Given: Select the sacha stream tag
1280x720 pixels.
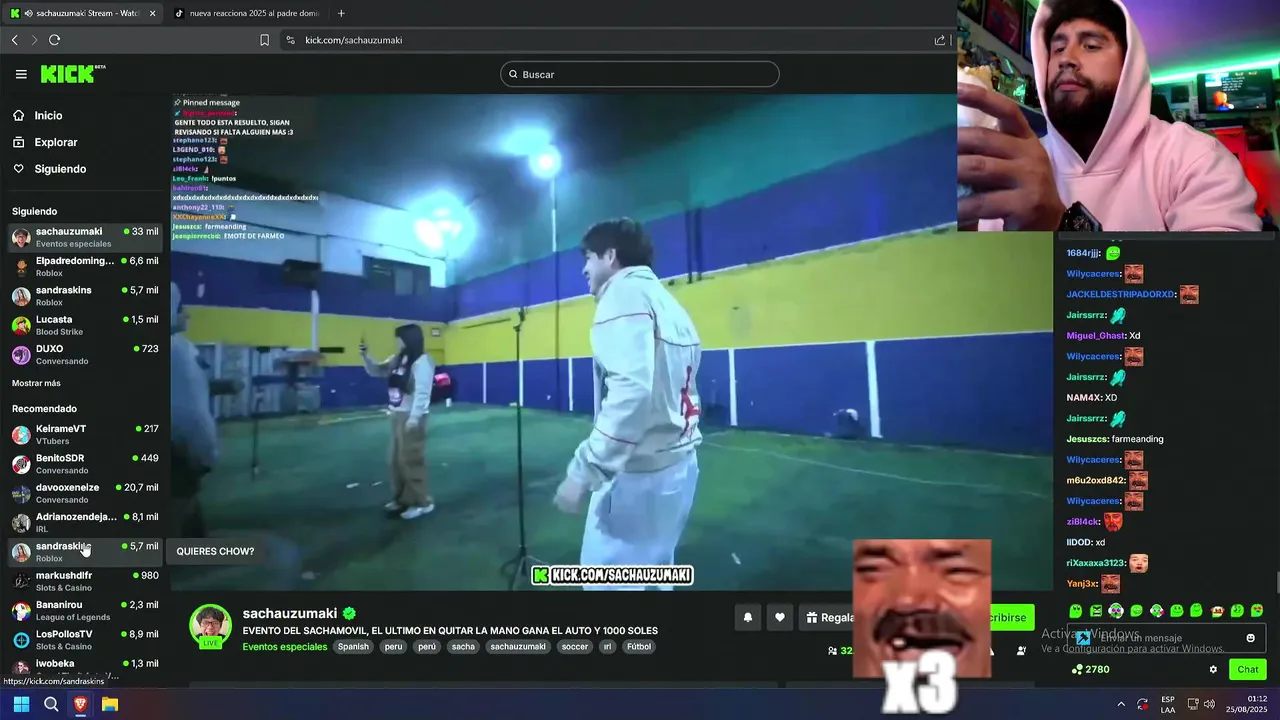Looking at the screenshot, I should 463,646.
